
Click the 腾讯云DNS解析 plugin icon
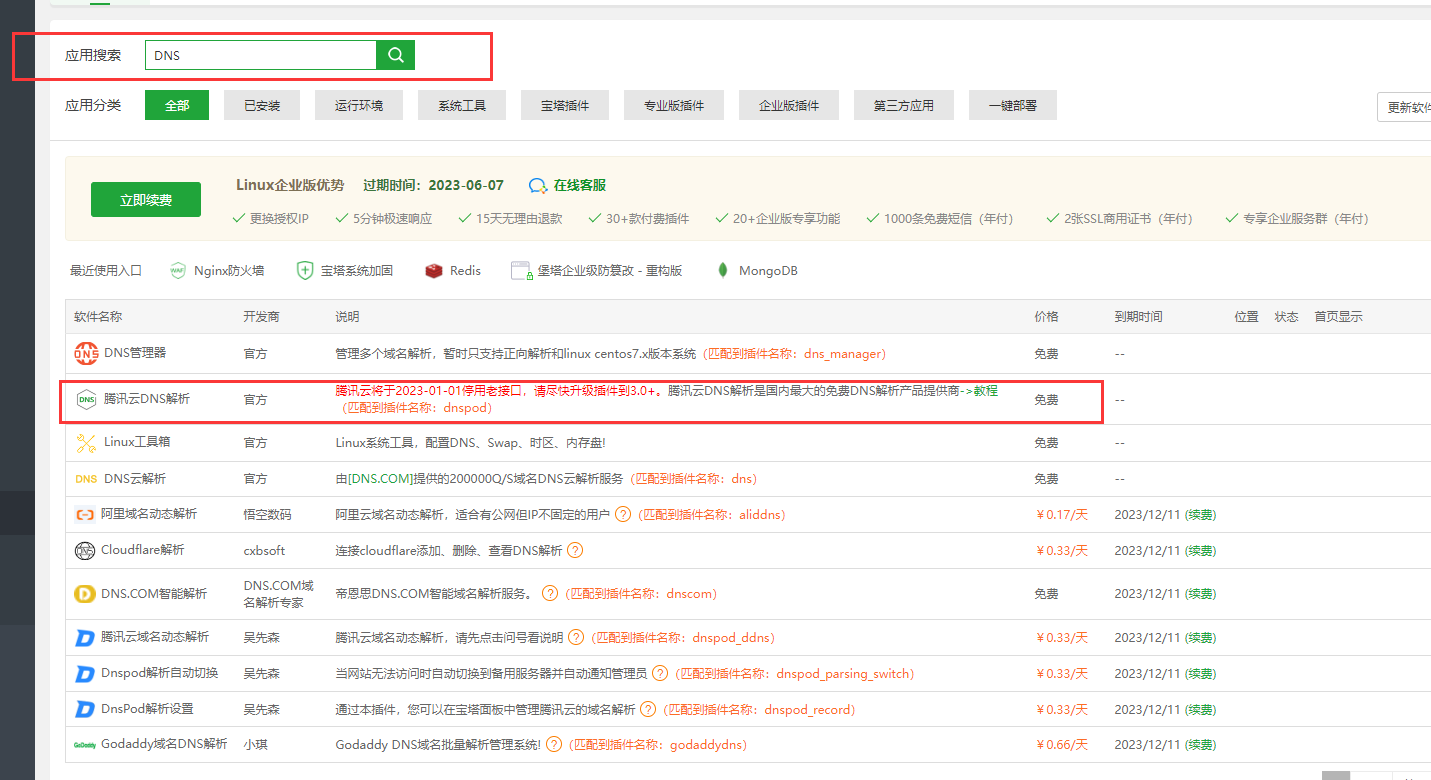(87, 399)
